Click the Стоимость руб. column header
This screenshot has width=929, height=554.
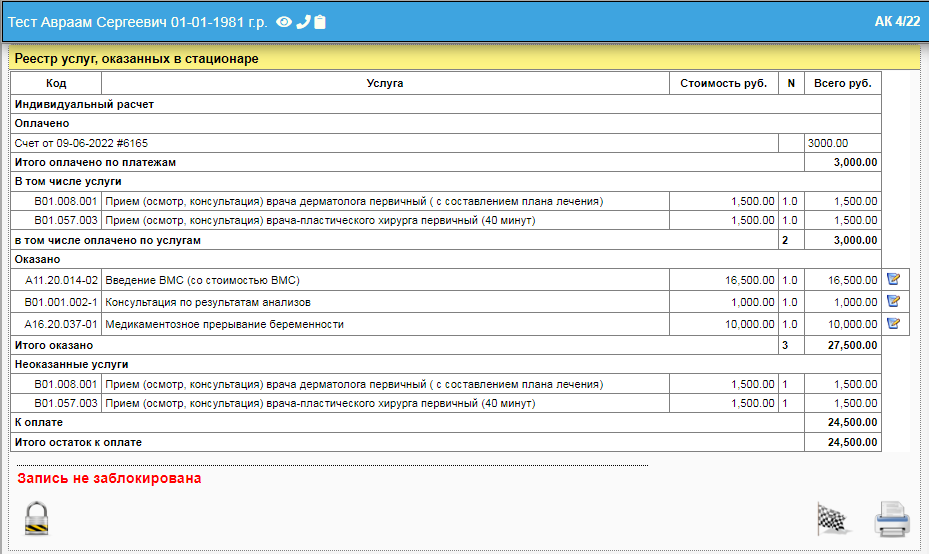(723, 83)
